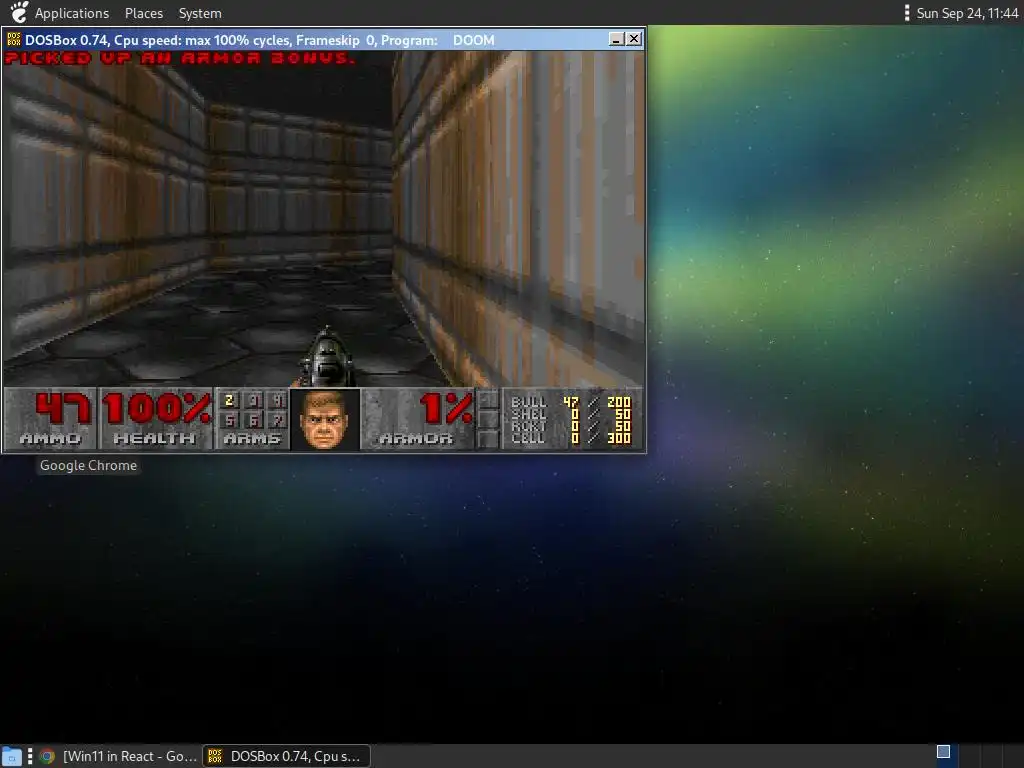1024x768 pixels.
Task: Close the DOSBox DOOM window
Action: (633, 39)
